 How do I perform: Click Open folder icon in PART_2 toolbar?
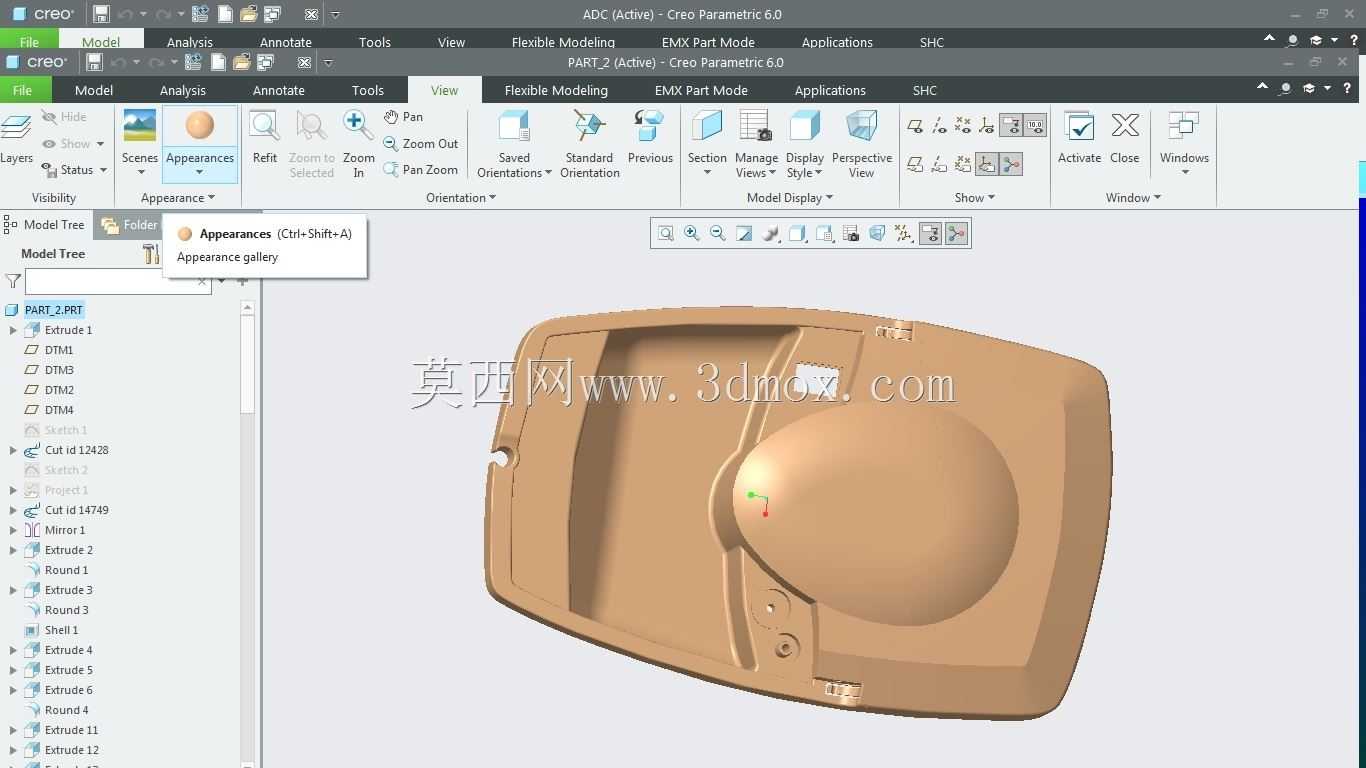pos(241,62)
